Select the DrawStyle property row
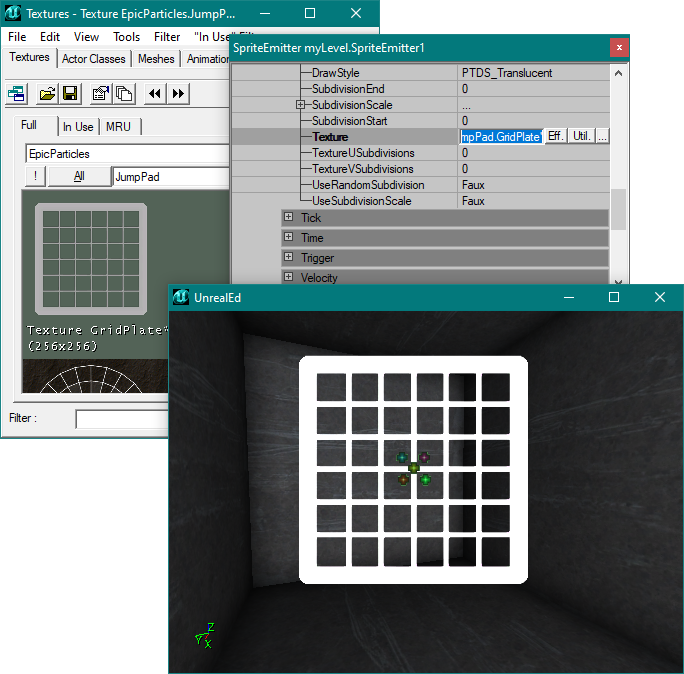The width and height of the screenshot is (684, 674). coord(421,73)
